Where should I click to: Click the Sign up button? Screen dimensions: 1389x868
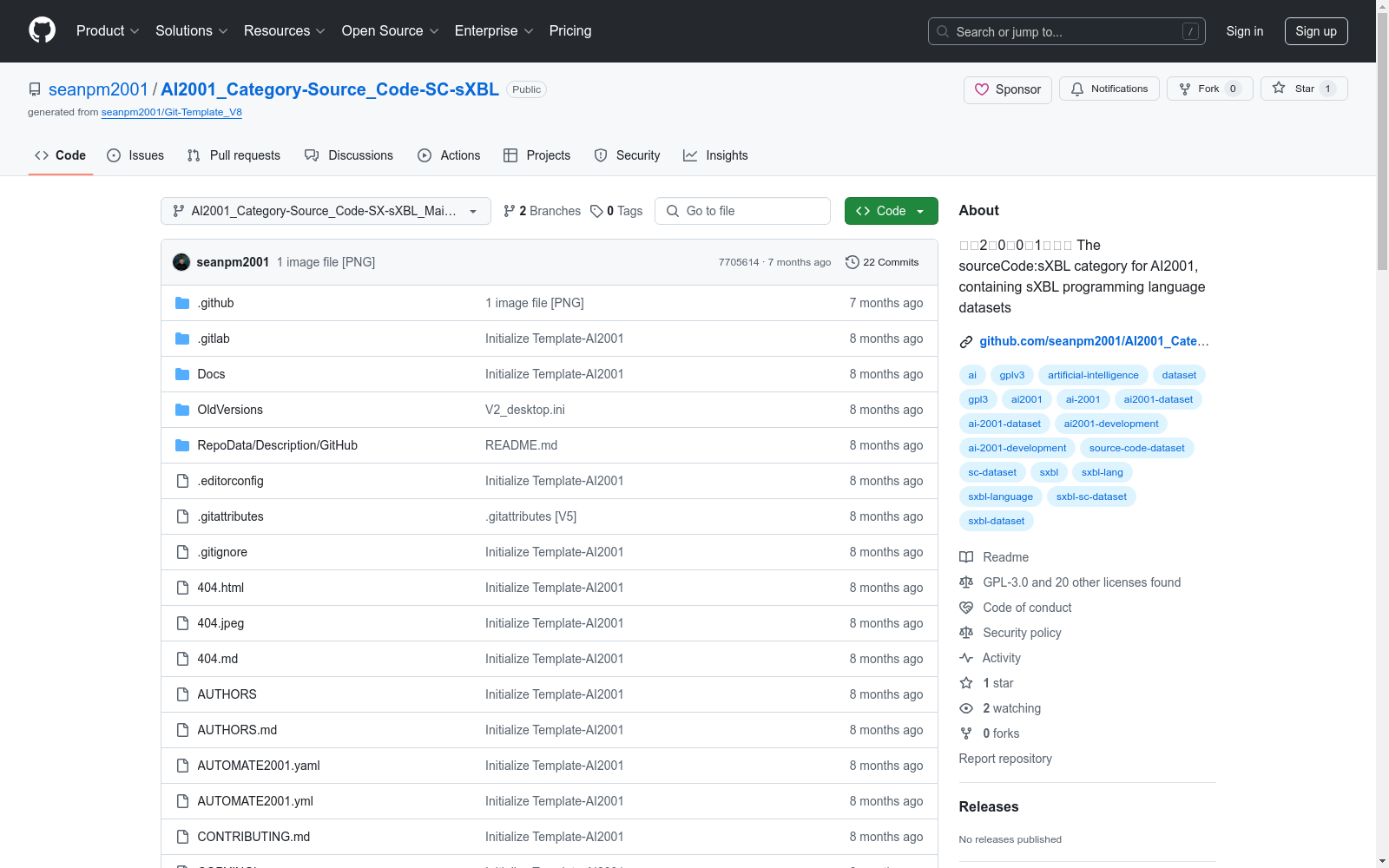pyautogui.click(x=1316, y=31)
